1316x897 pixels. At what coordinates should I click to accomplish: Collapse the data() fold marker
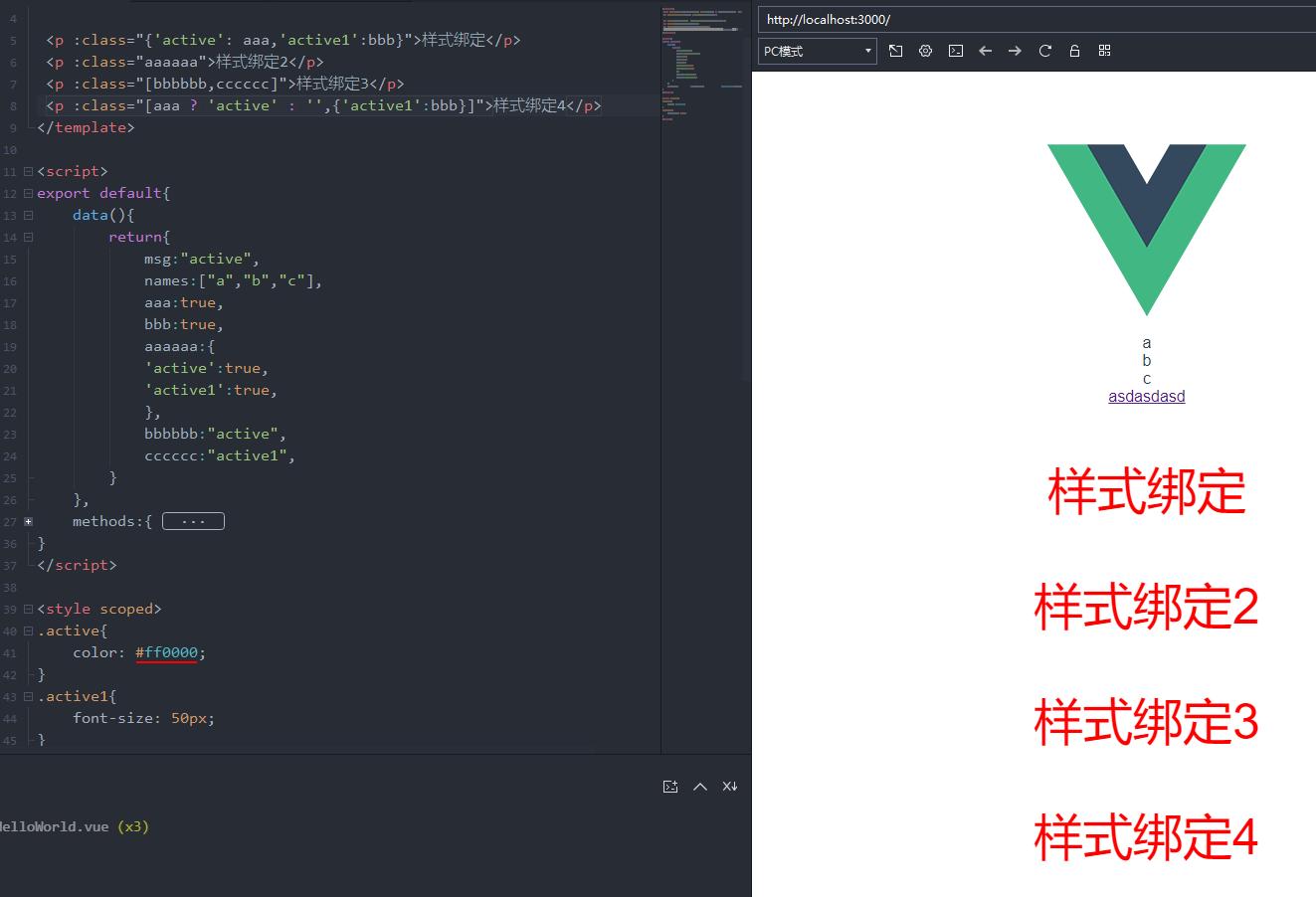click(x=27, y=215)
